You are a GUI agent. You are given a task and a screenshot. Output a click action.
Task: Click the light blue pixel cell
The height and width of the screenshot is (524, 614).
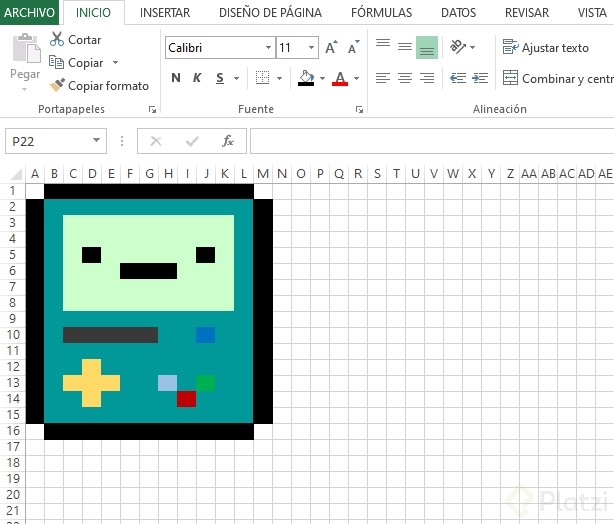pyautogui.click(x=168, y=383)
